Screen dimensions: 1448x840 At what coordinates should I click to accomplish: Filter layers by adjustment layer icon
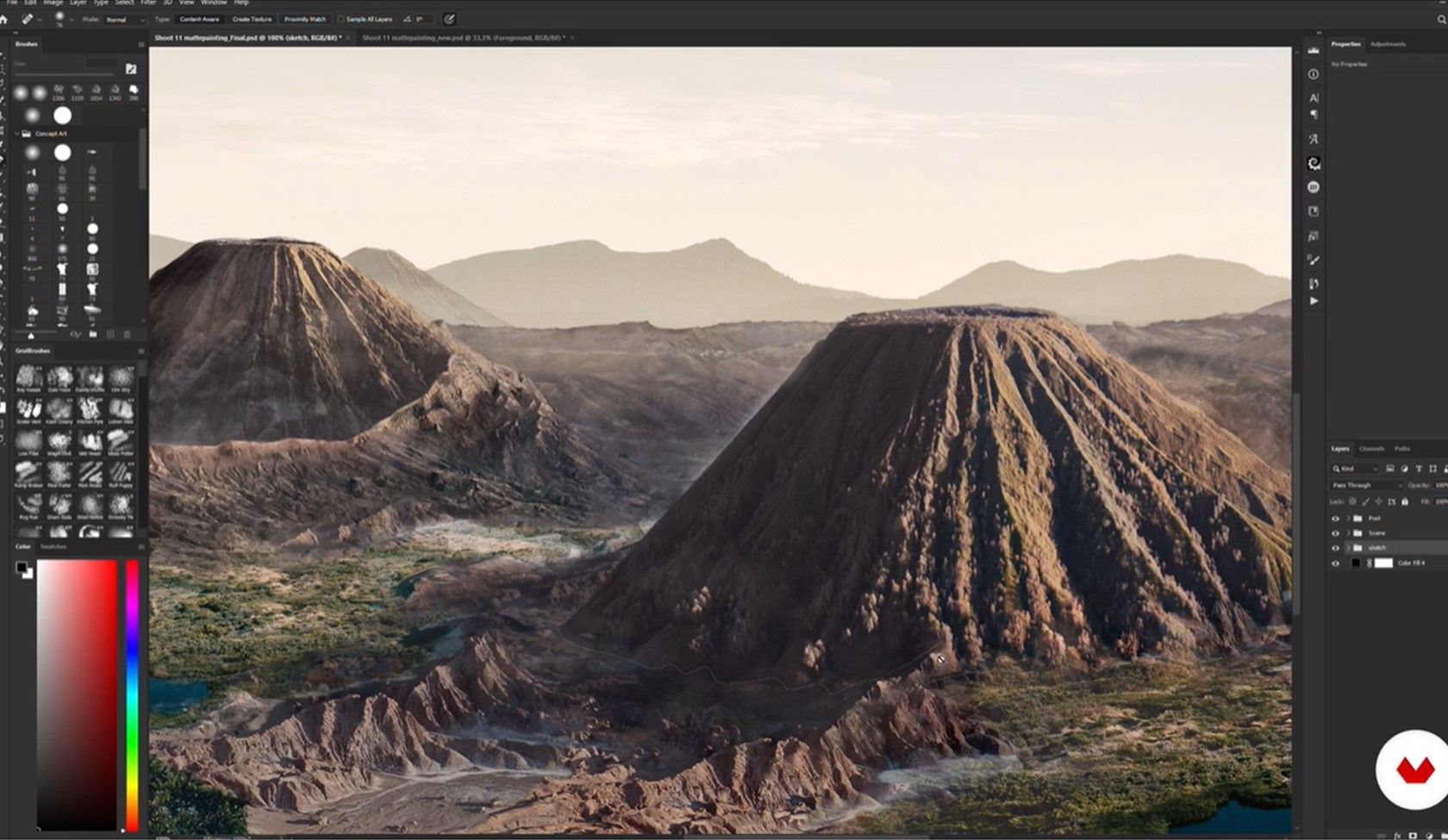pyautogui.click(x=1404, y=469)
